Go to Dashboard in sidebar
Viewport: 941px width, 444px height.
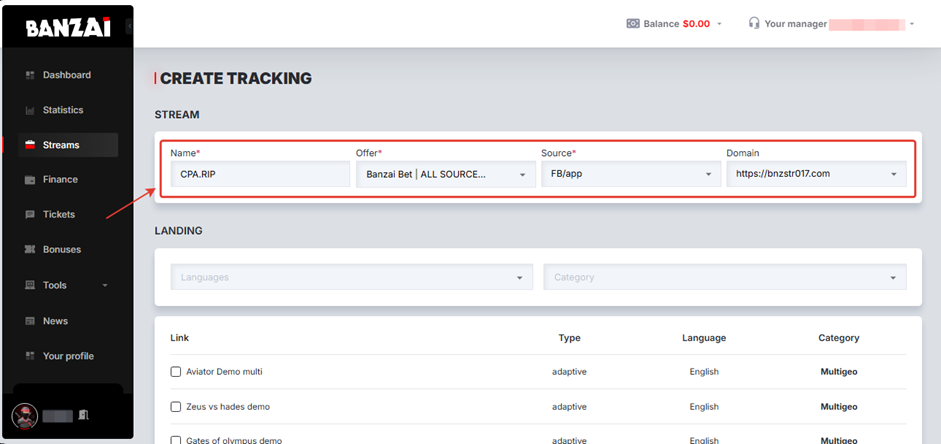click(68, 75)
